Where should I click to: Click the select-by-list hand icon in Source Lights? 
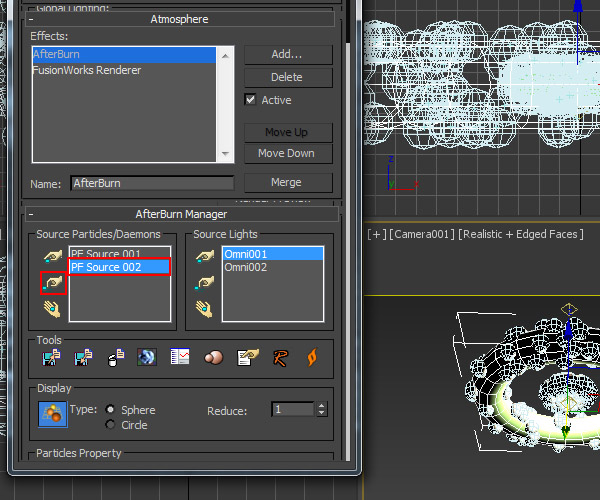pos(204,309)
